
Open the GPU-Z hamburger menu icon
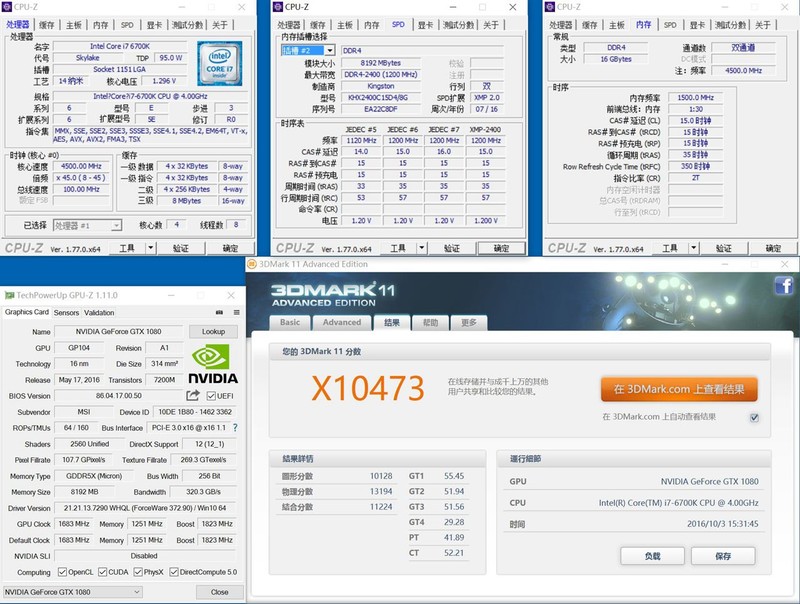(x=237, y=312)
